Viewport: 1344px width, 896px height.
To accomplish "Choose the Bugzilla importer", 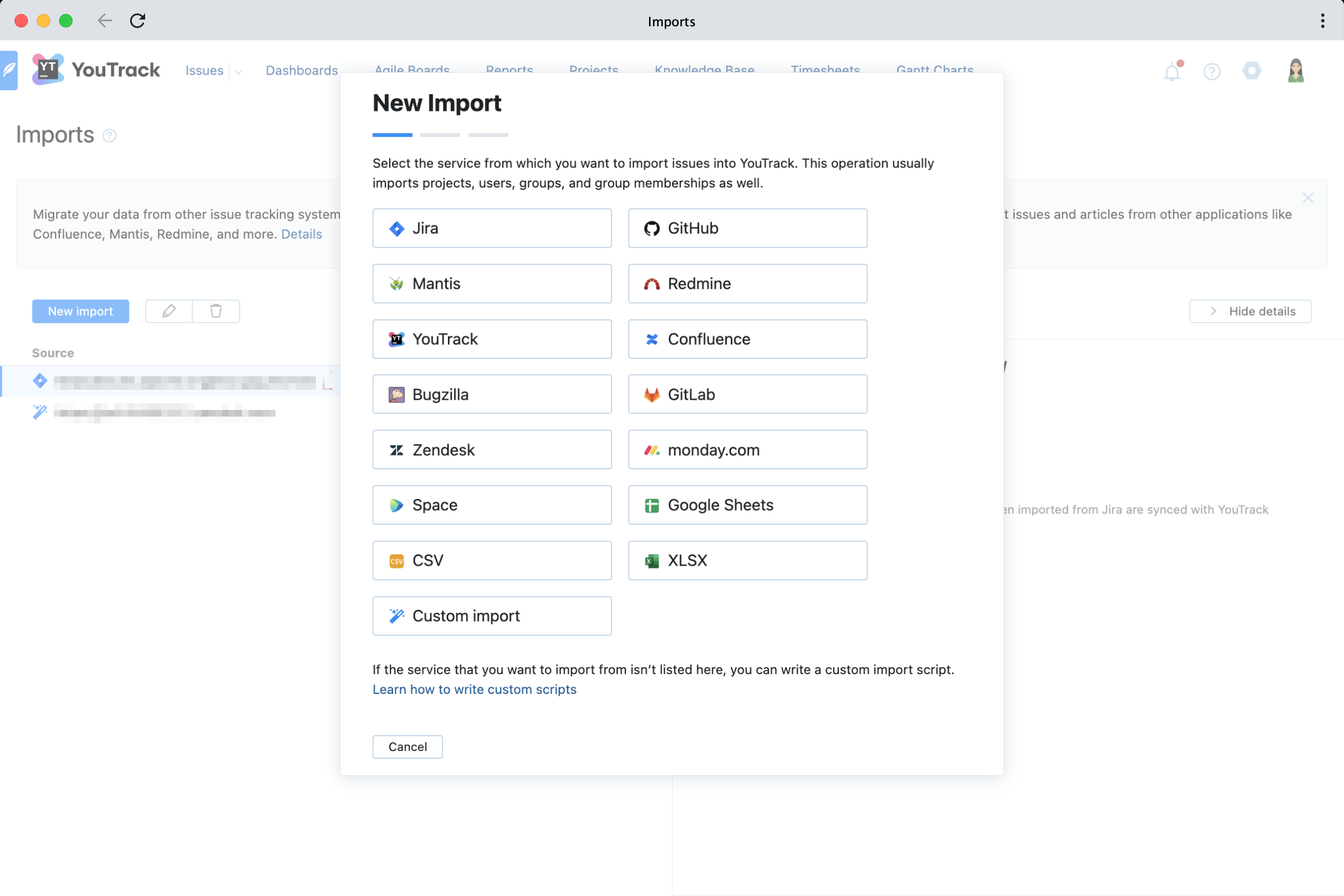I will [492, 394].
